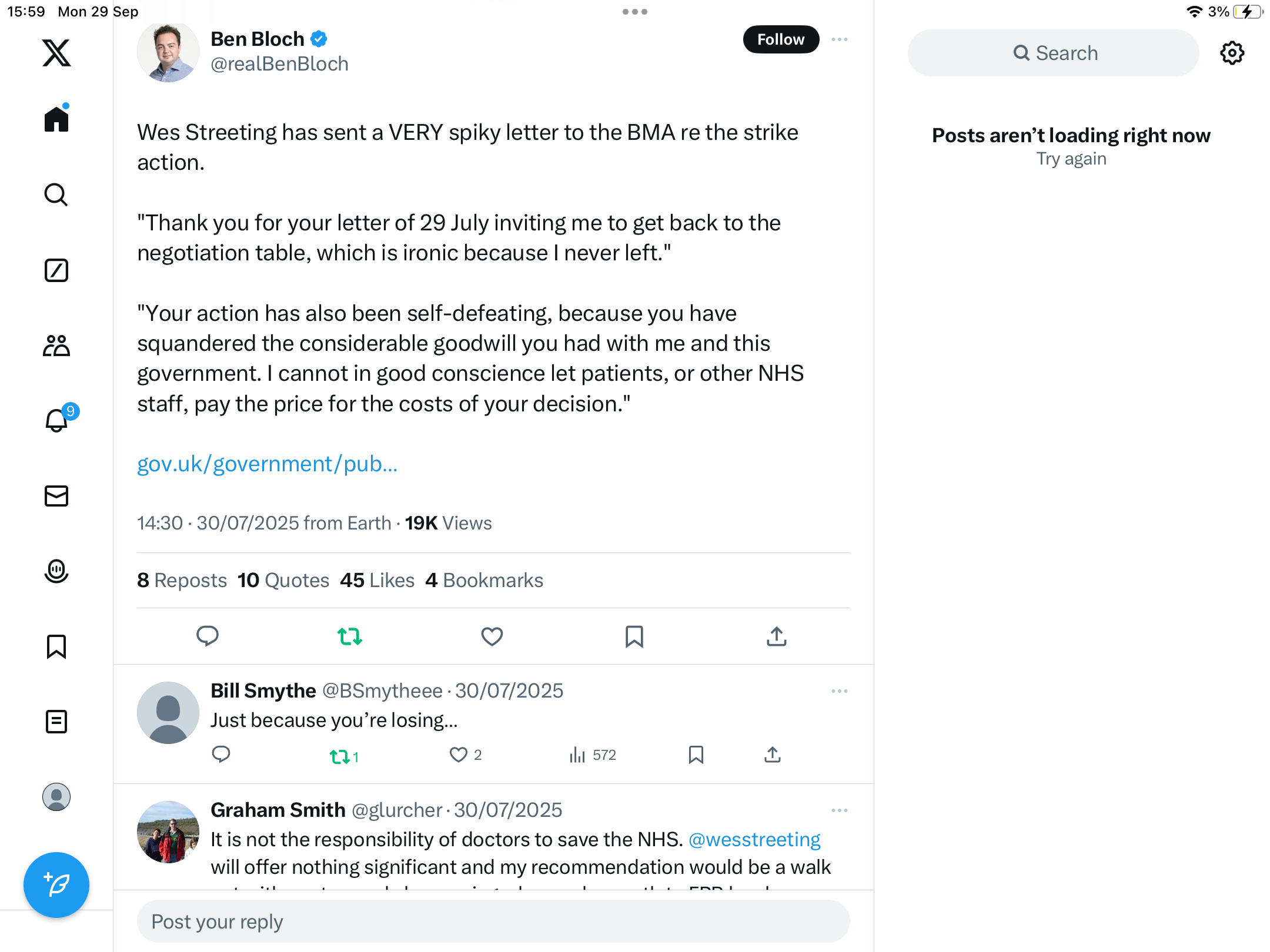Viewport: 1270px width, 952px height.
Task: Go to Home in the sidebar
Action: (56, 119)
